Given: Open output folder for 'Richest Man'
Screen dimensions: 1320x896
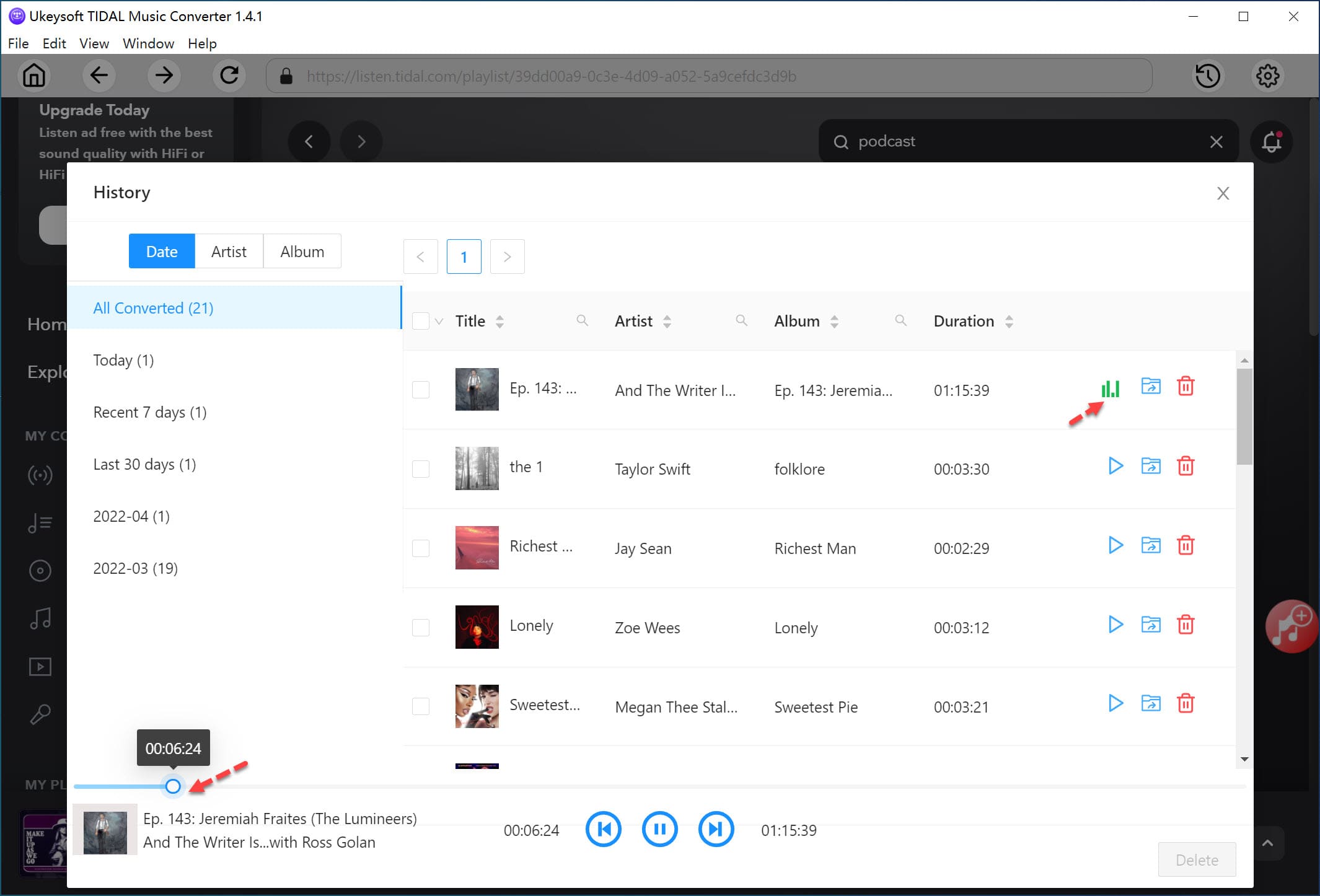Looking at the screenshot, I should tap(1150, 546).
